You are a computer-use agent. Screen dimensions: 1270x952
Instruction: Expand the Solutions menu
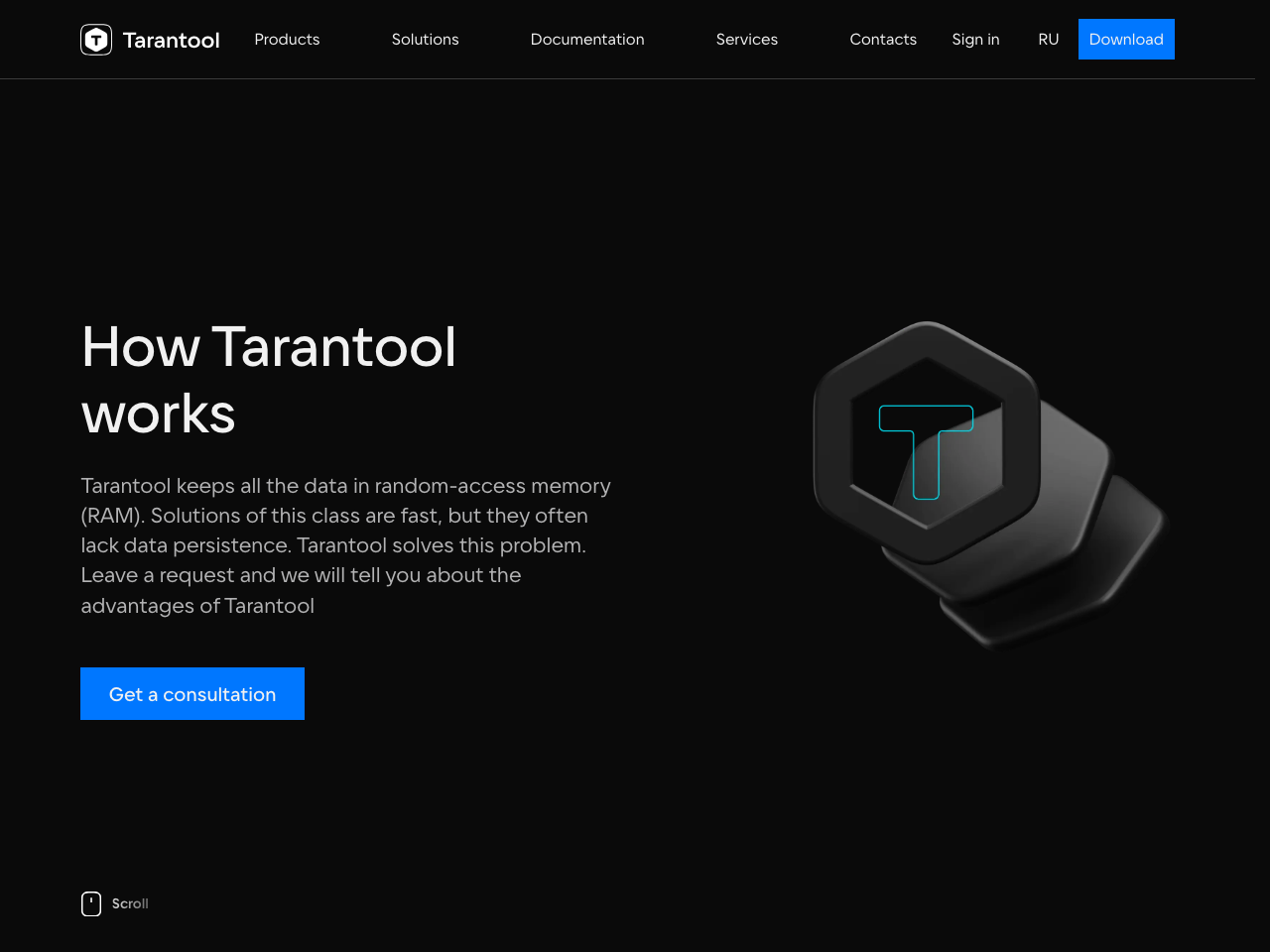tap(425, 40)
